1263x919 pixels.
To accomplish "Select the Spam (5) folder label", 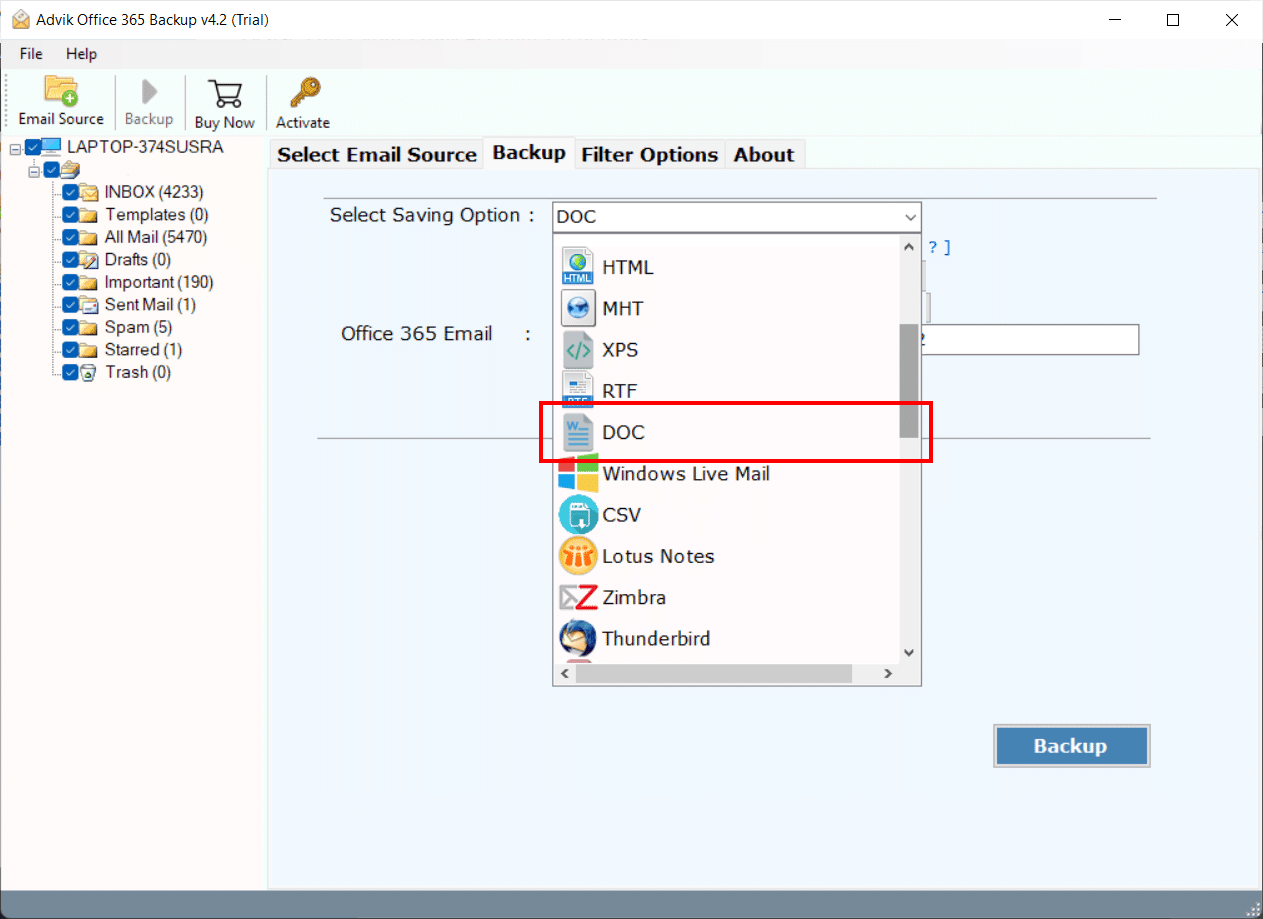I will 138,327.
